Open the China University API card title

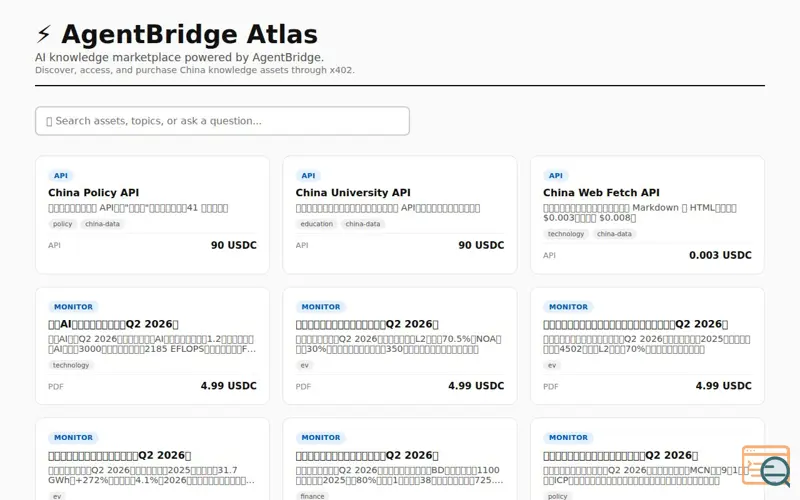click(x=353, y=193)
